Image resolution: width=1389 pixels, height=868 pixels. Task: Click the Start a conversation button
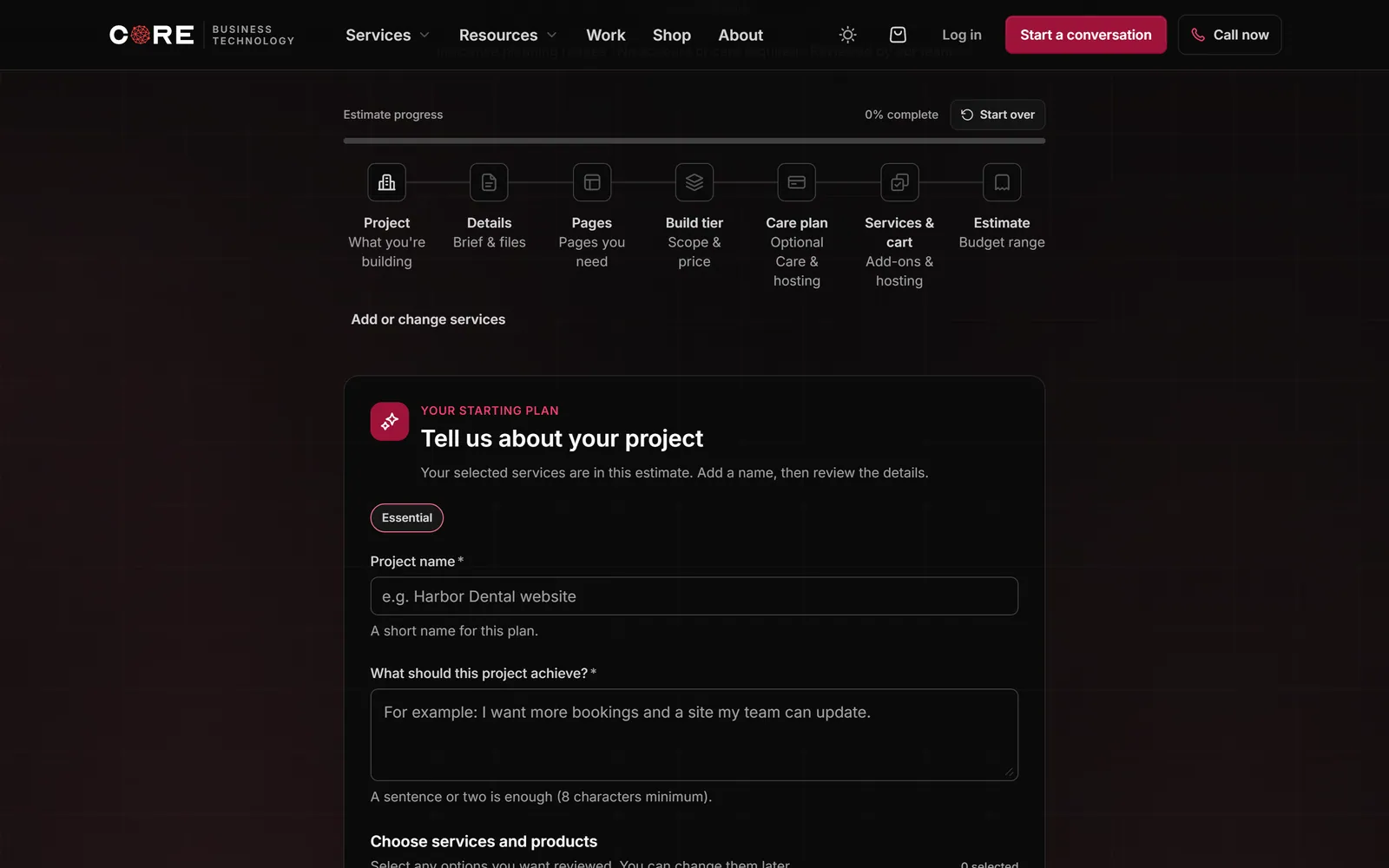click(x=1086, y=35)
